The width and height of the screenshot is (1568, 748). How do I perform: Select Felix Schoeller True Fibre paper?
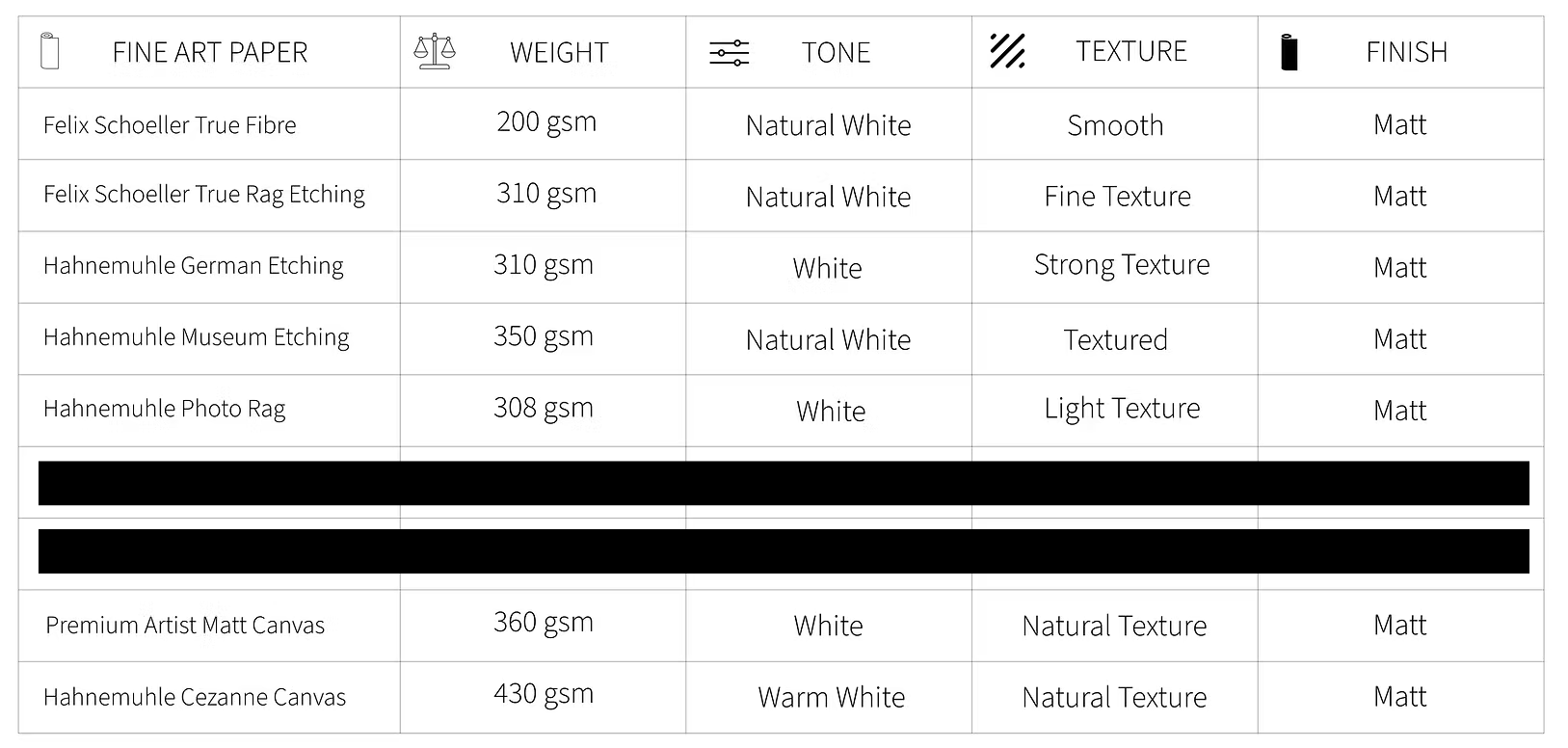(x=170, y=125)
